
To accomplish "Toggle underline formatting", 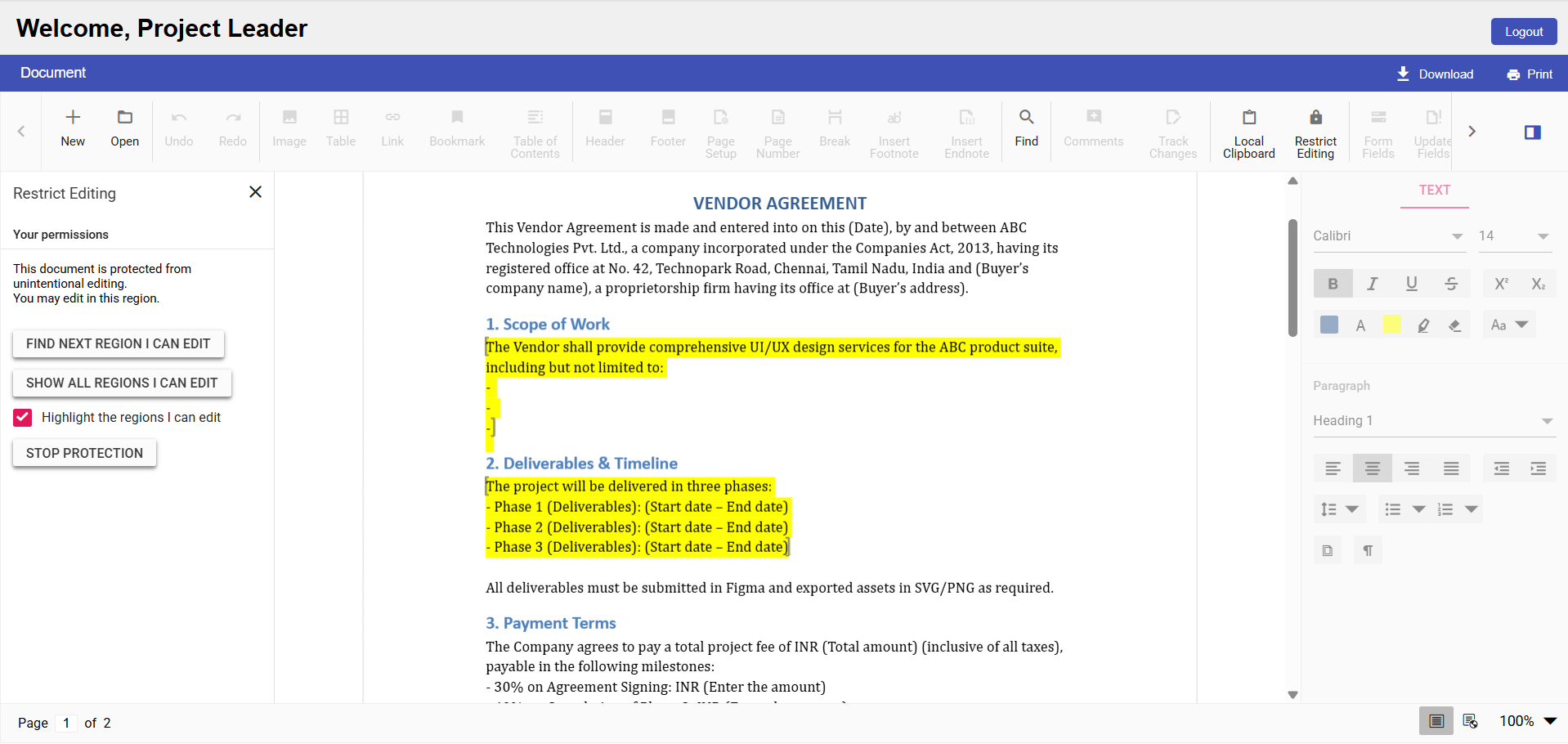I will 1411,284.
